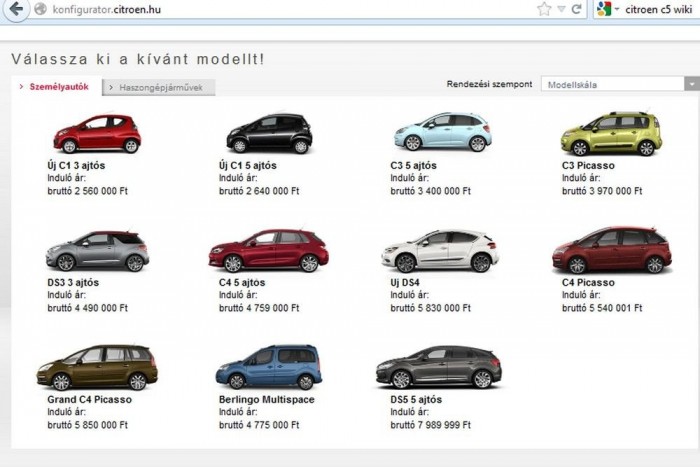The width and height of the screenshot is (700, 467).
Task: Open the 'C4 5 ajtós' model link
Action: click(242, 282)
